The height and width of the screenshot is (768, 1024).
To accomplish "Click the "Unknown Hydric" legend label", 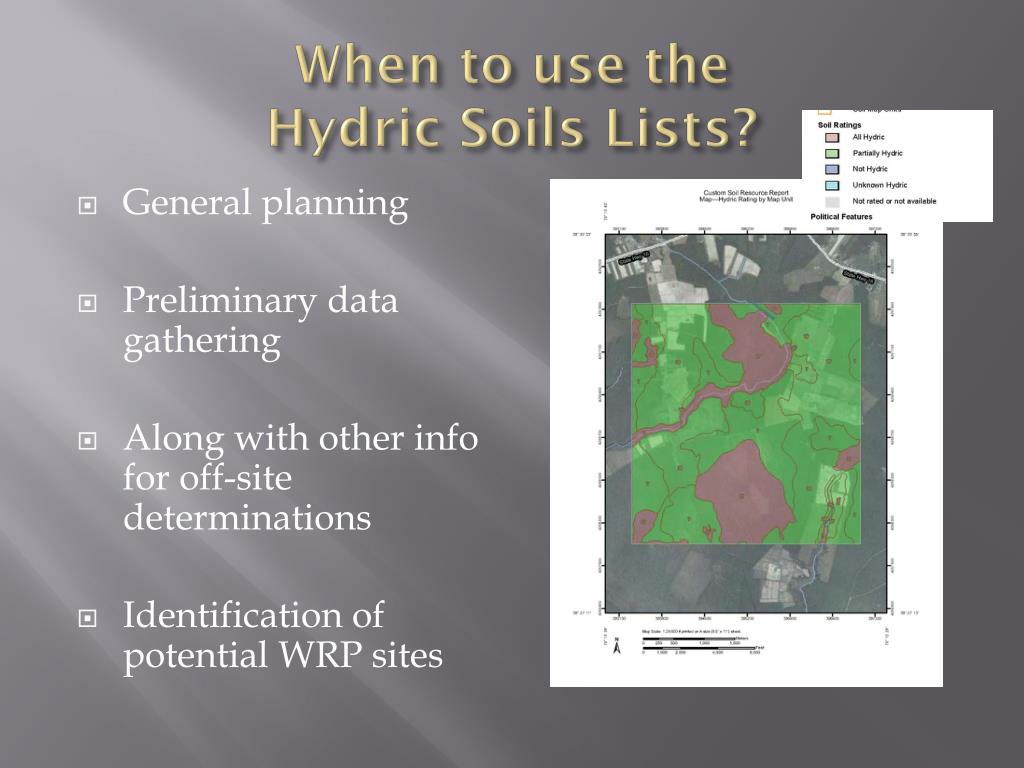I will (879, 185).
